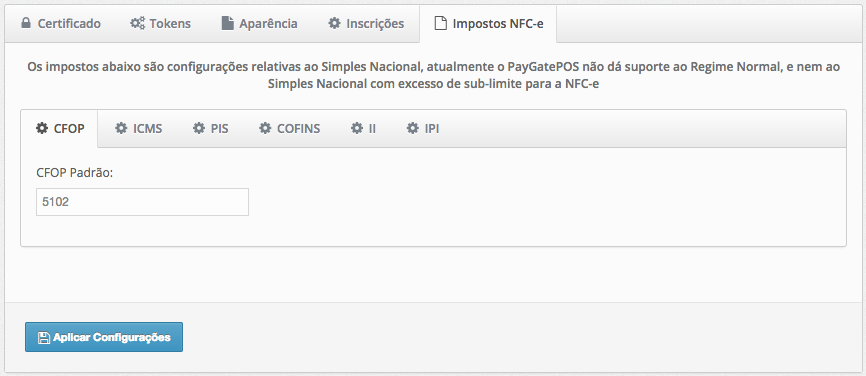Click the floppy disk save icon
Screen dimensions: 866x376
pyautogui.click(x=44, y=337)
